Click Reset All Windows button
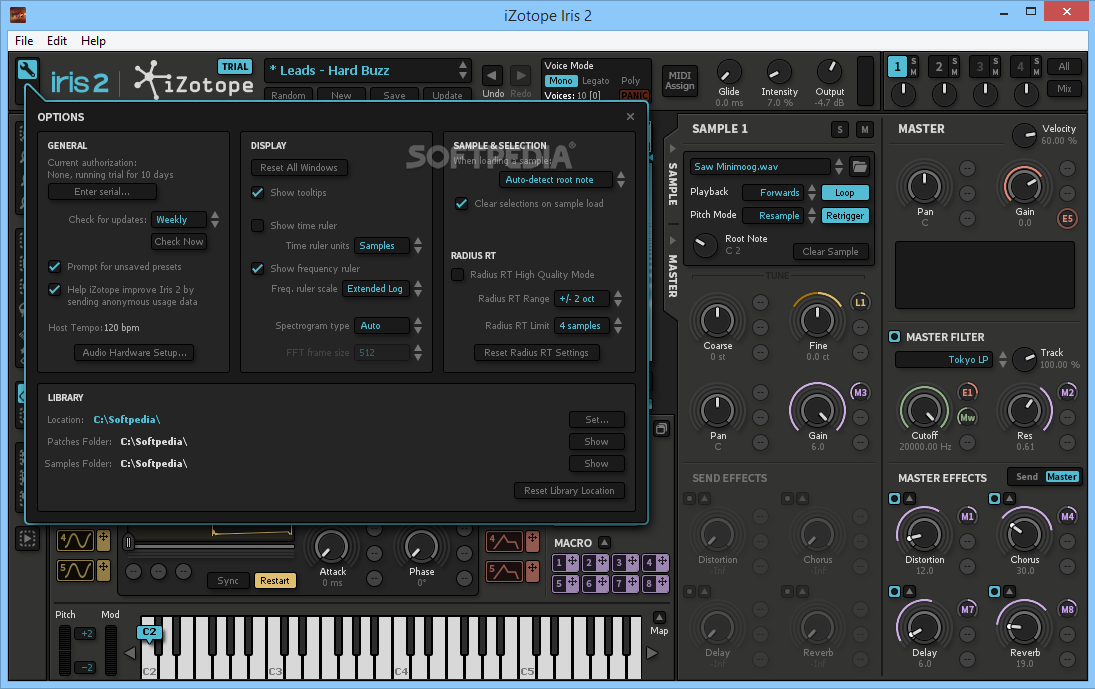The width and height of the screenshot is (1095, 689). [x=299, y=168]
